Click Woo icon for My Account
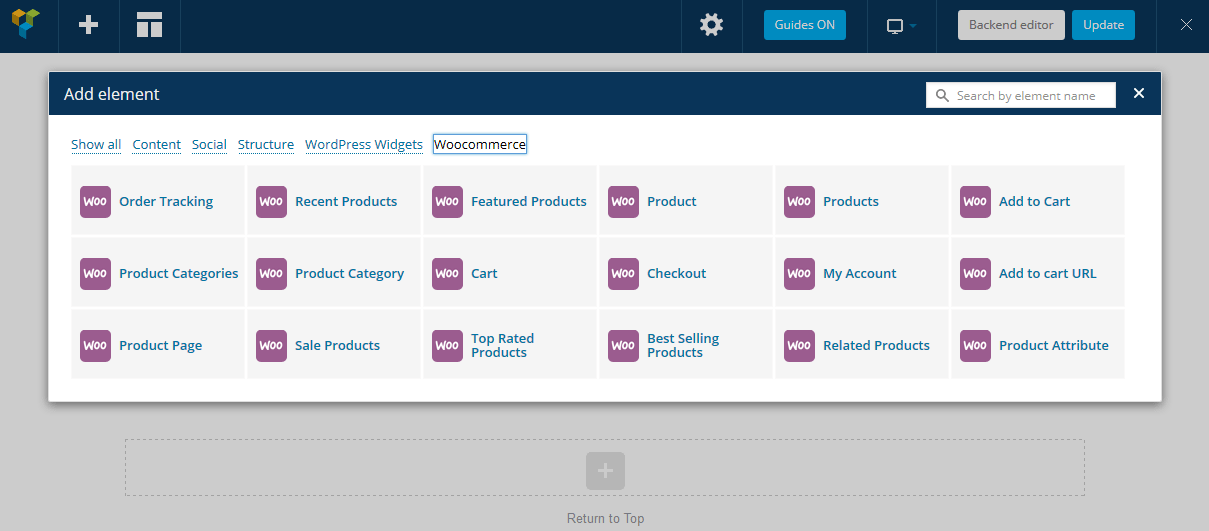This screenshot has height=531, width=1209. [800, 273]
